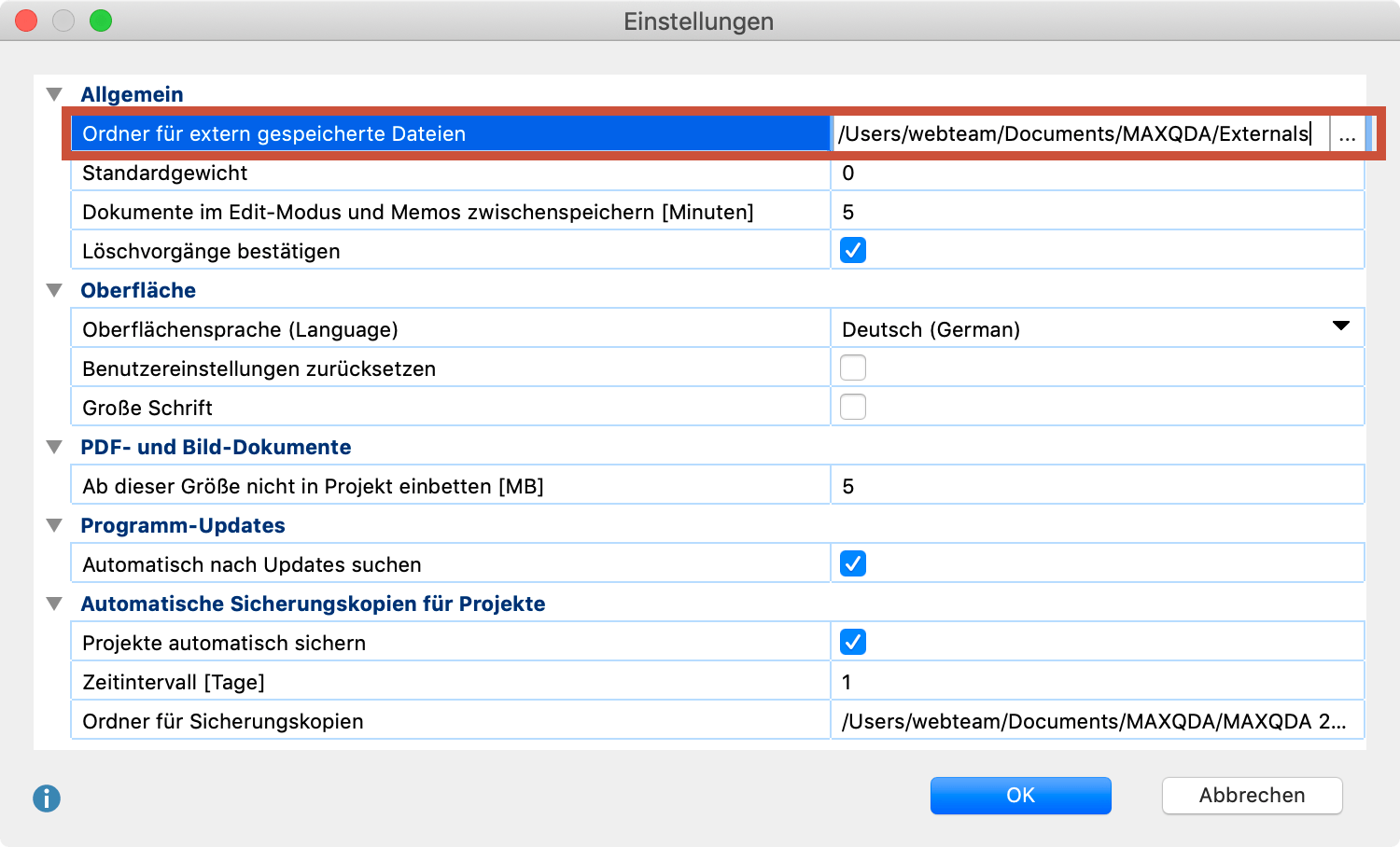Click the blue info icon

[47, 798]
